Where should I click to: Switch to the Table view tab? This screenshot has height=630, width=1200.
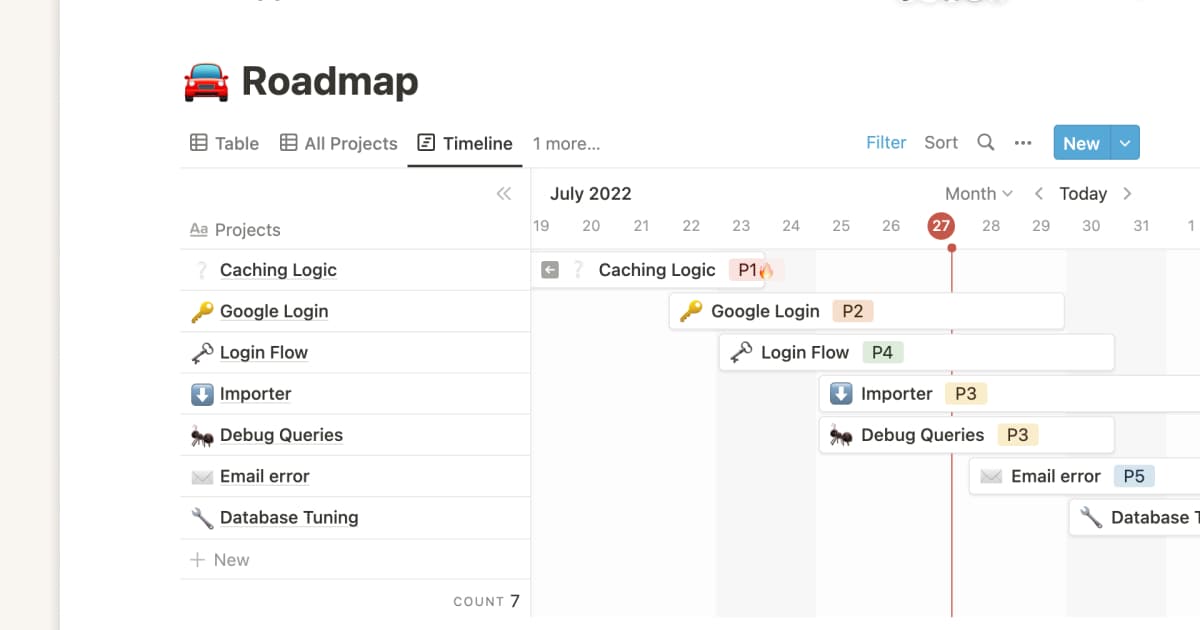[223, 143]
